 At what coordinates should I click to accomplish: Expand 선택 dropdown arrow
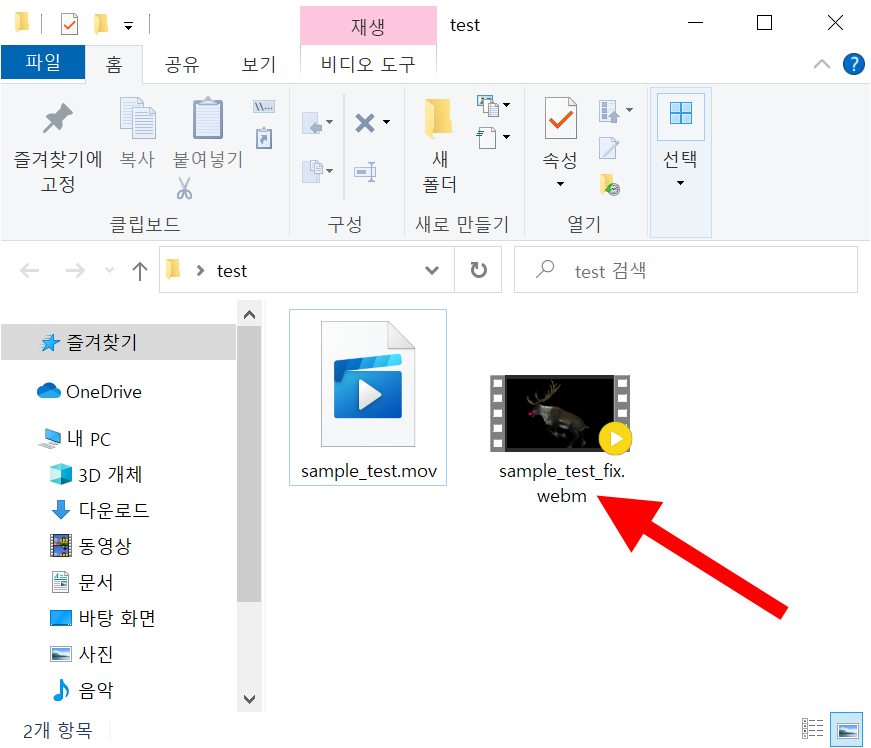680,183
